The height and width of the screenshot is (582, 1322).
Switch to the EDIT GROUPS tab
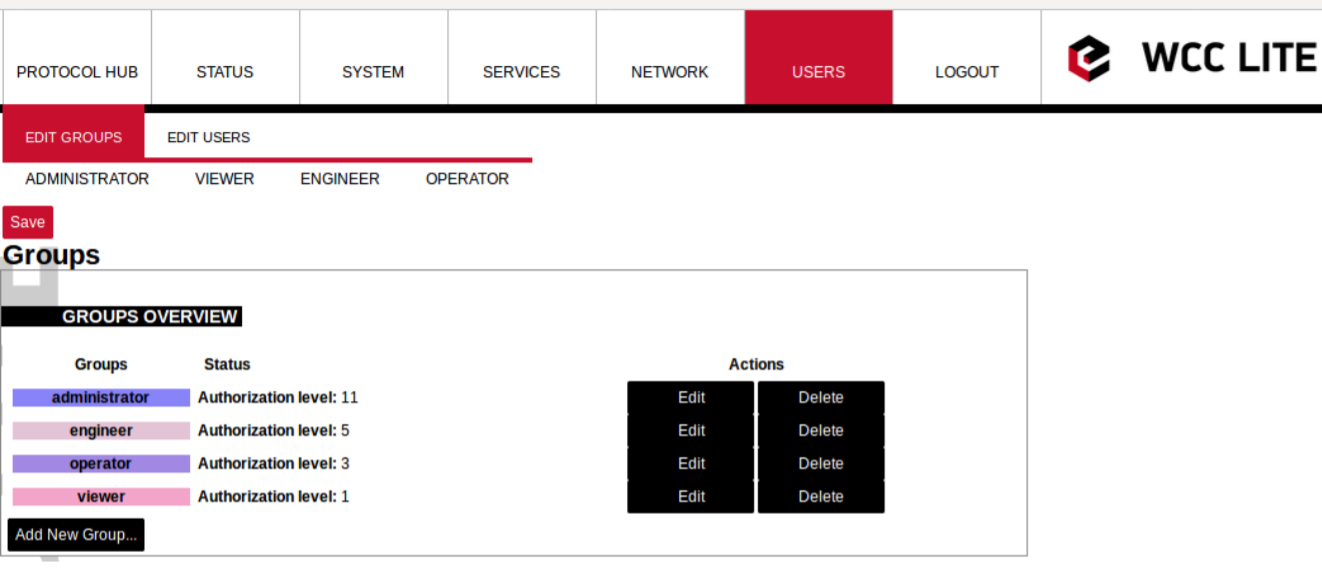[74, 136]
